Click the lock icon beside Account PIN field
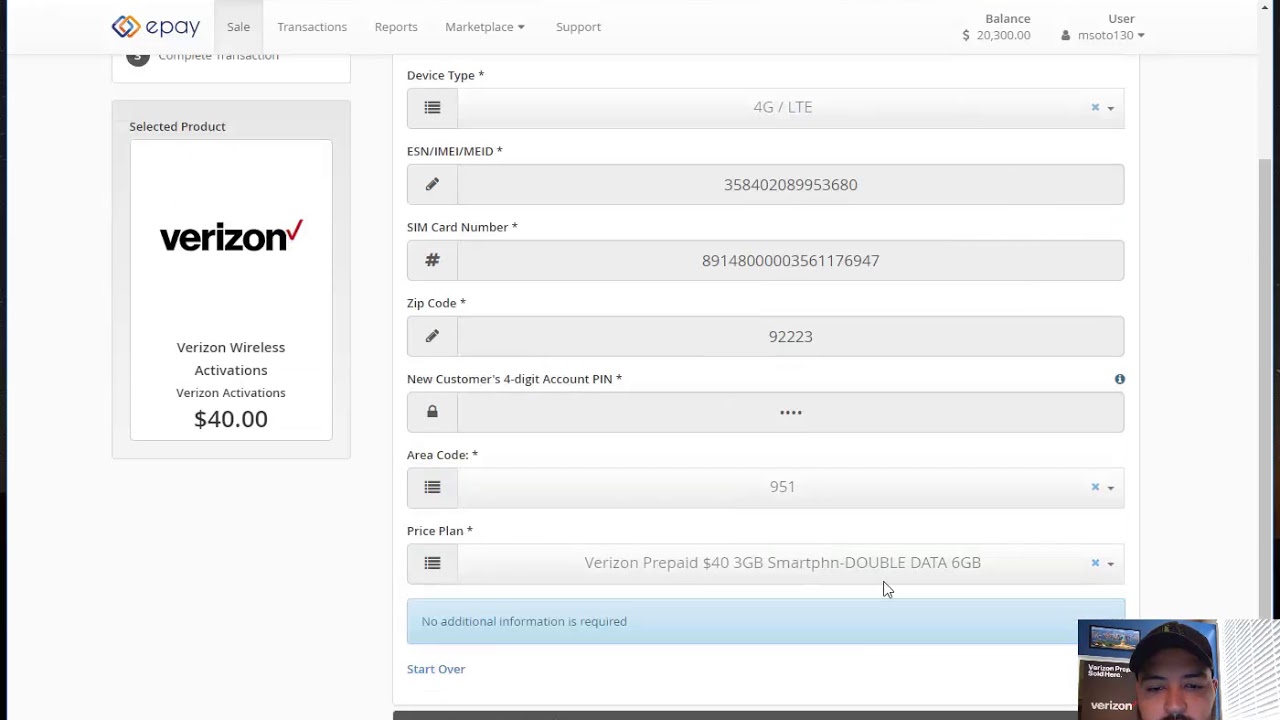Screen dimensions: 1280x720 432,412
